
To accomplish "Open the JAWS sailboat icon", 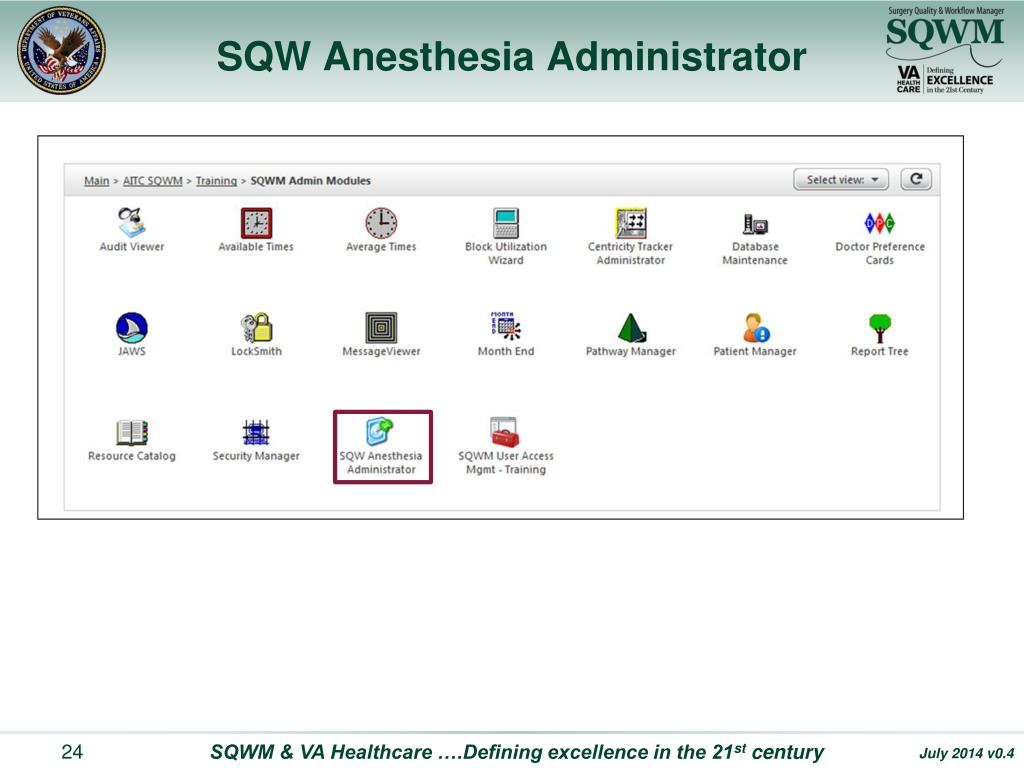I will click(x=131, y=327).
